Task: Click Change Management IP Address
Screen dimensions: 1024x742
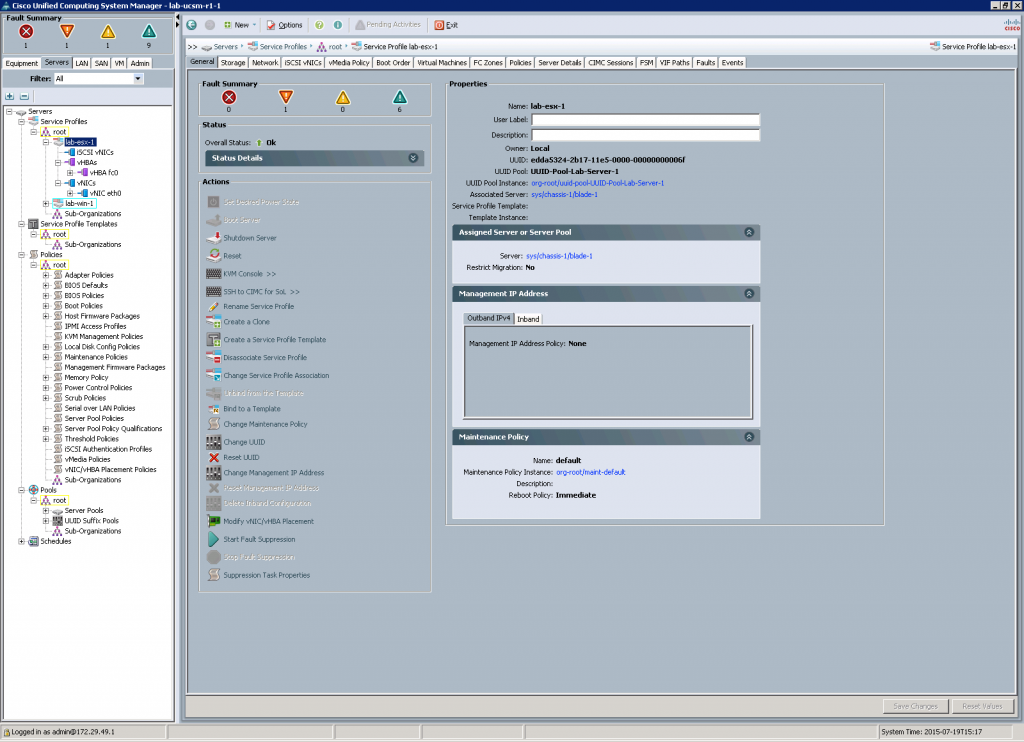Action: pos(274,473)
